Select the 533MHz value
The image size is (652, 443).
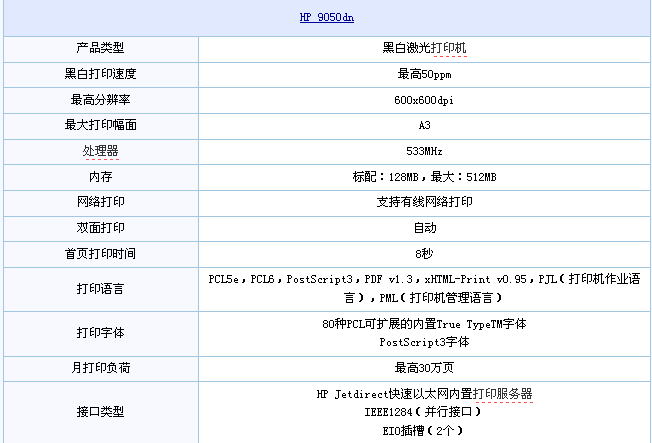(x=424, y=151)
